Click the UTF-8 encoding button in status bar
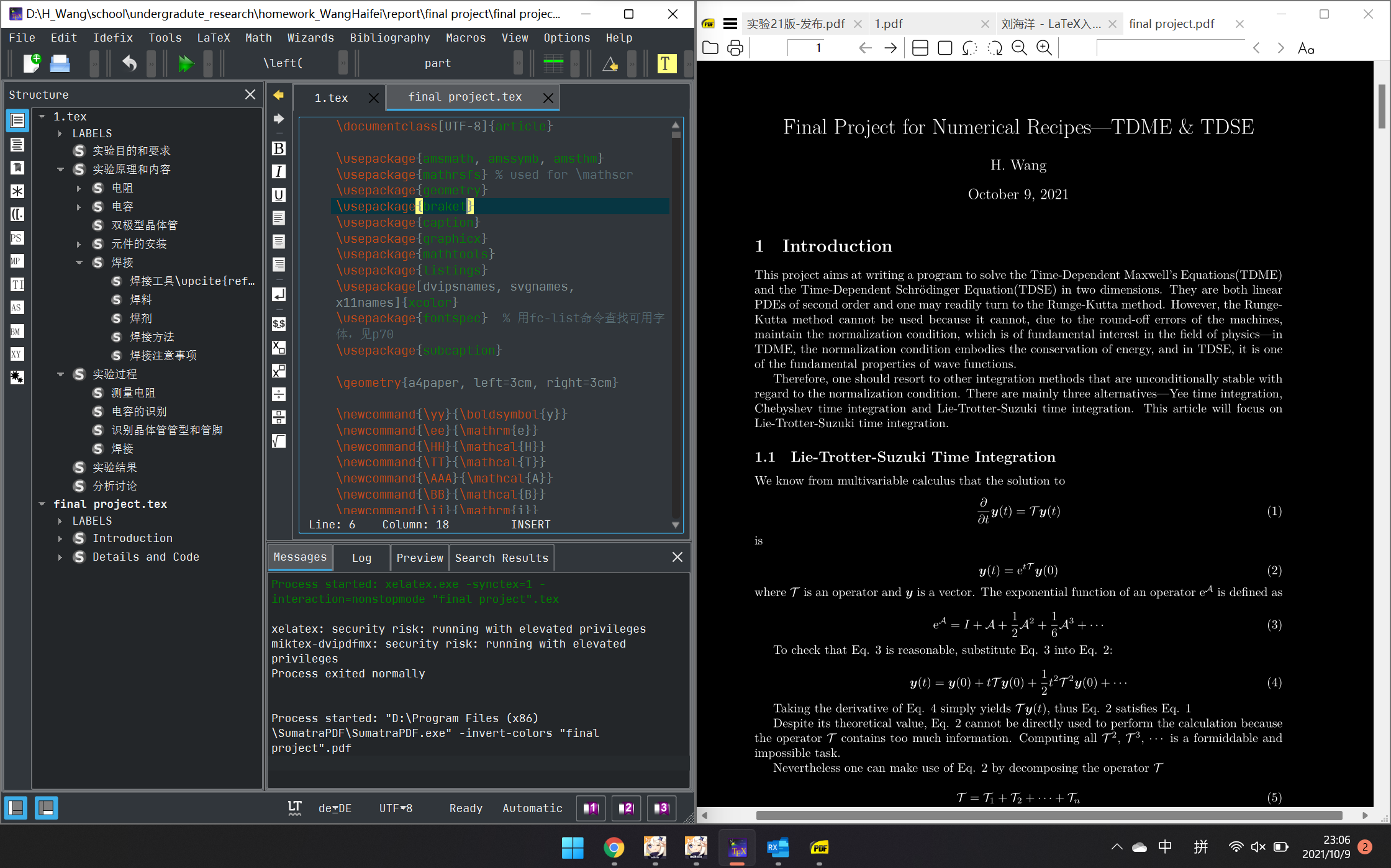The height and width of the screenshot is (868, 1391). (396, 808)
